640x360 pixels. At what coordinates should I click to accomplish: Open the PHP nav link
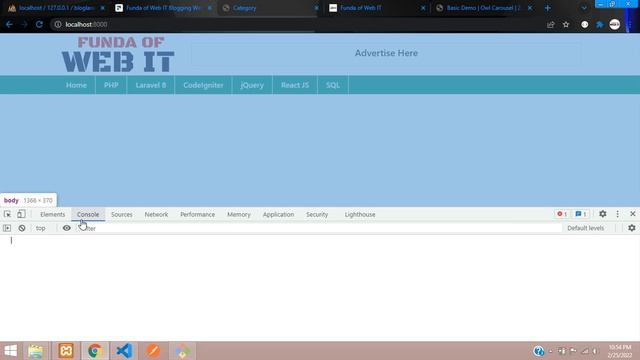point(111,85)
